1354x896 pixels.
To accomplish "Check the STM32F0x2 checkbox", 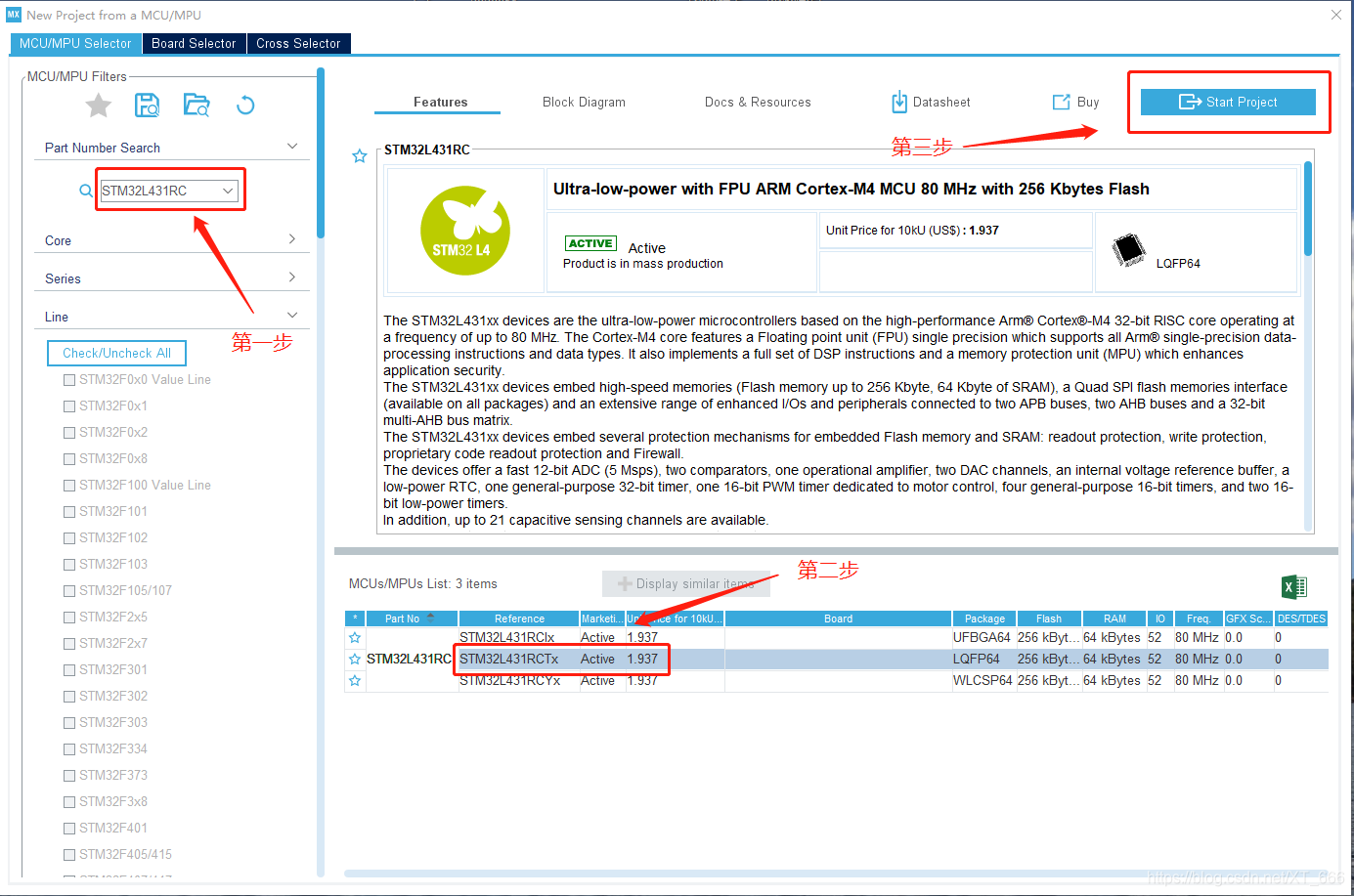I will tap(69, 433).
